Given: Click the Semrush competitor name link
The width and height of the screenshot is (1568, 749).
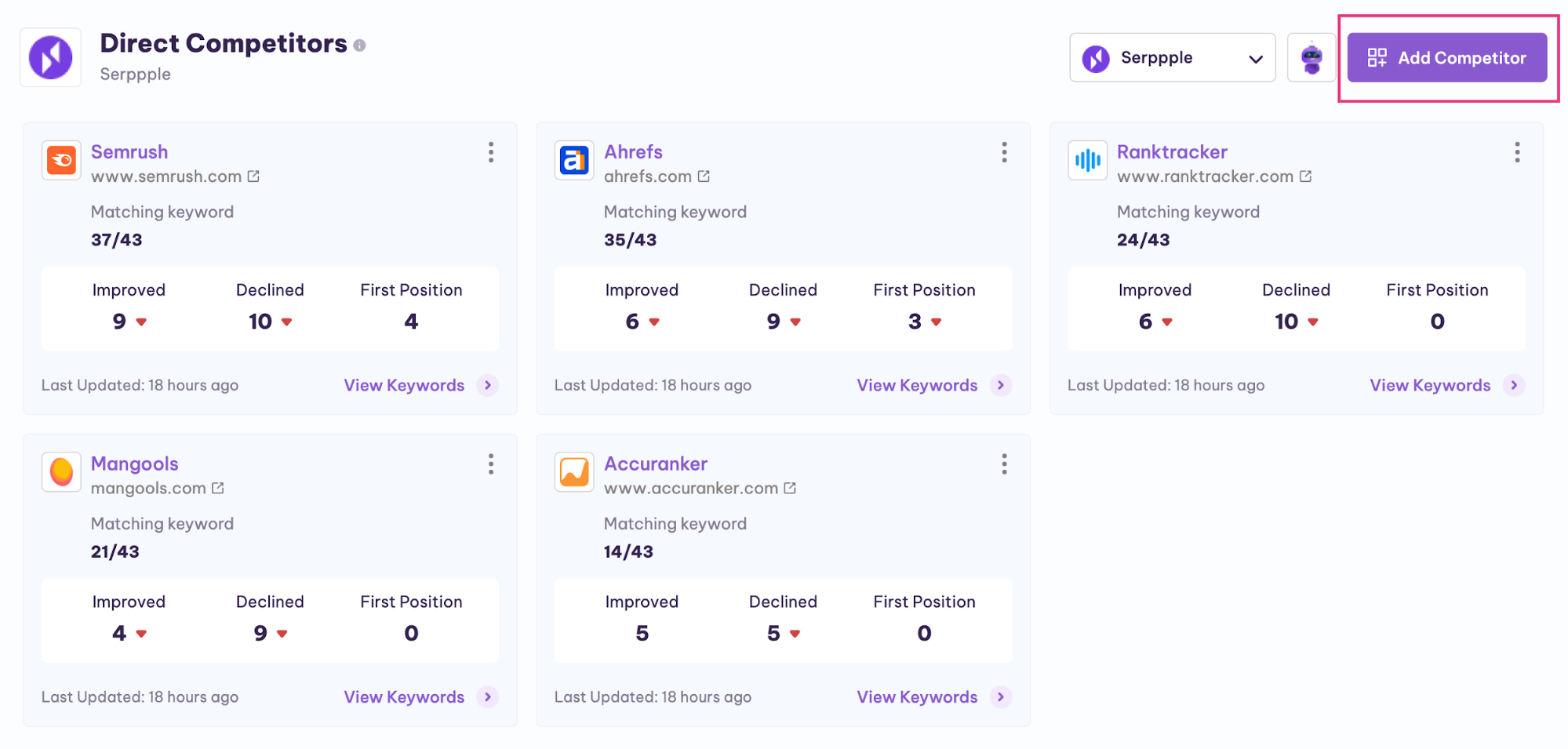Looking at the screenshot, I should pyautogui.click(x=129, y=151).
